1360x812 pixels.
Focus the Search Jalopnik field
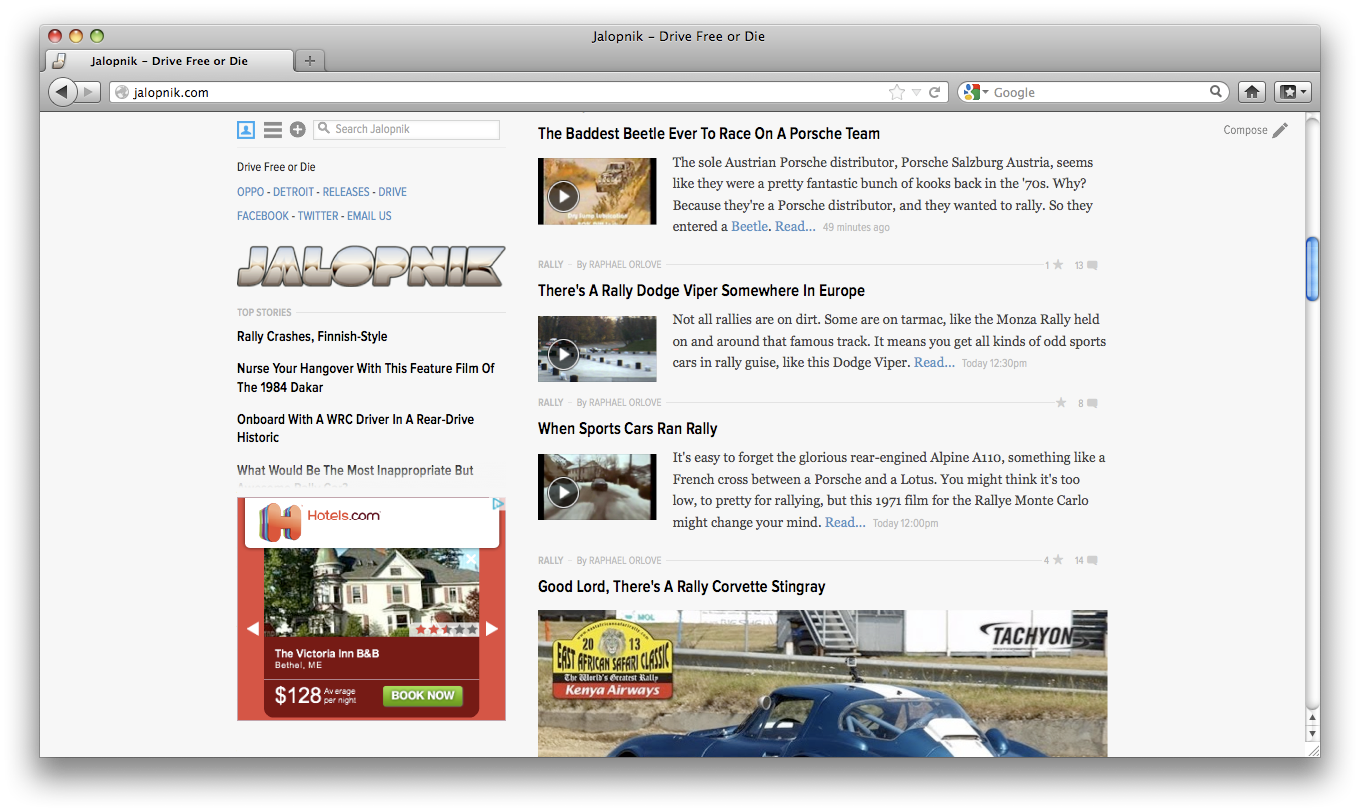pos(407,129)
